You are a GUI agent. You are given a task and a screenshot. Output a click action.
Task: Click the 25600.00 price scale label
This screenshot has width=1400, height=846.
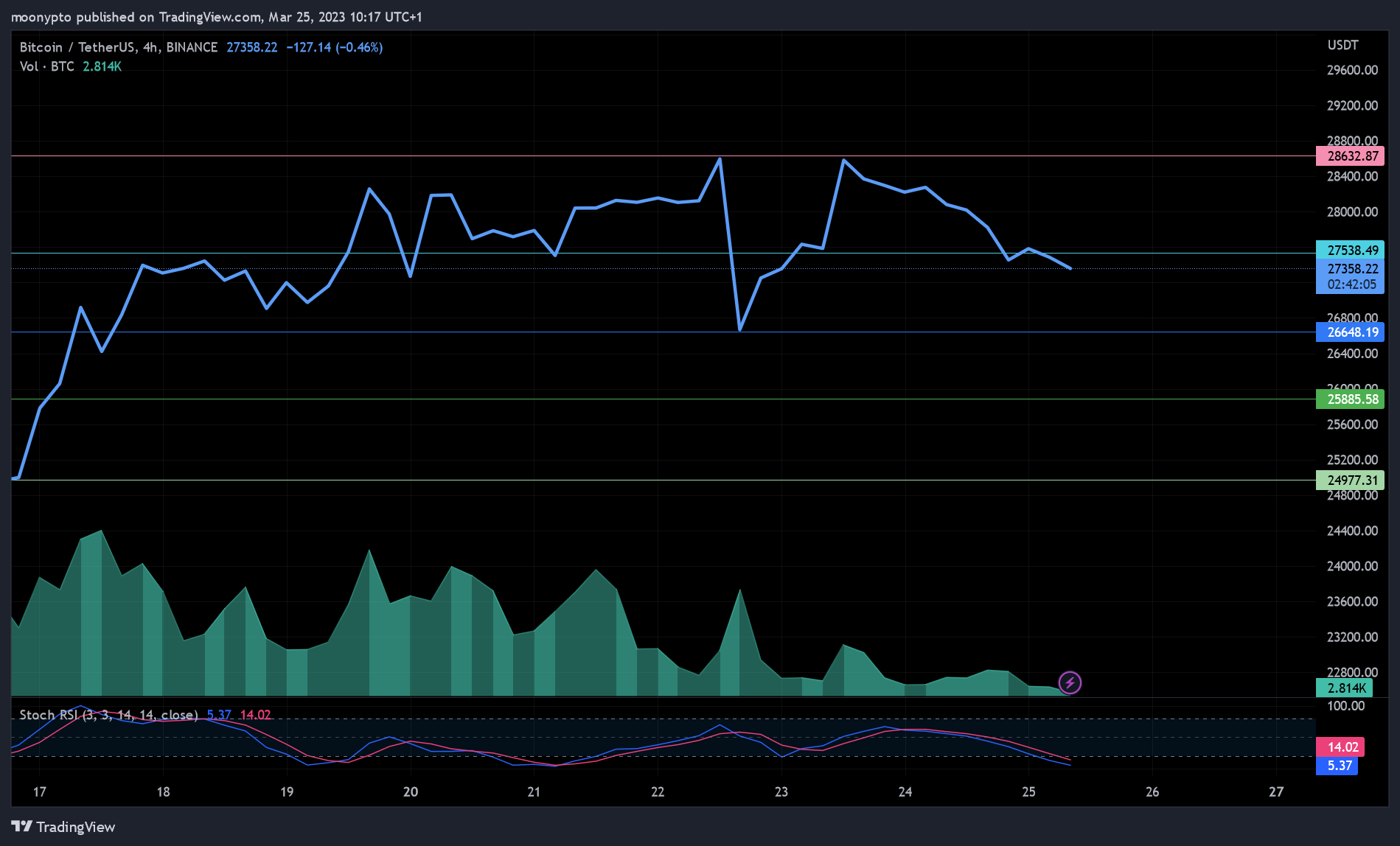(x=1352, y=424)
